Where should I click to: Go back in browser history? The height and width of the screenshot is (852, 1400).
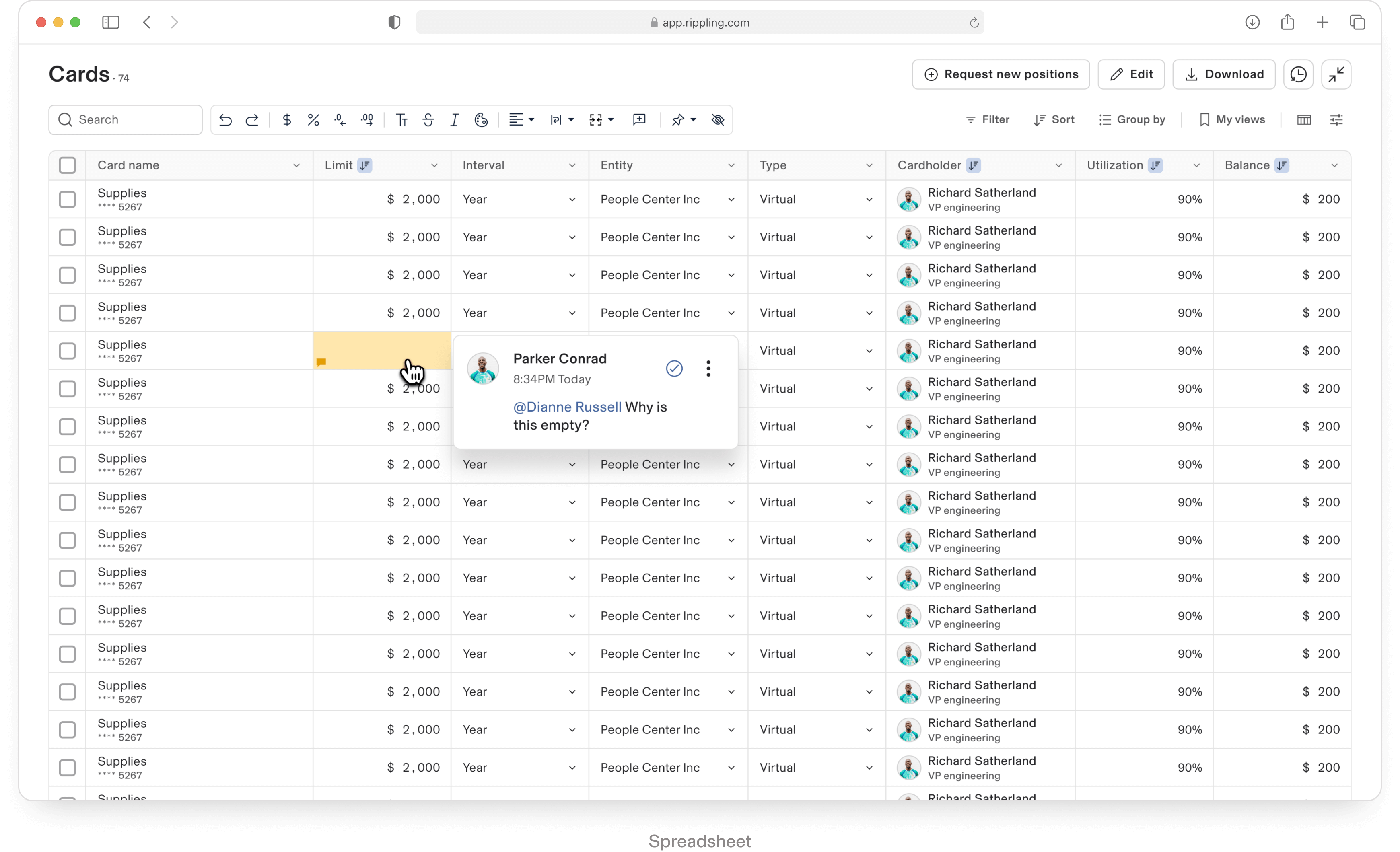pos(146,22)
